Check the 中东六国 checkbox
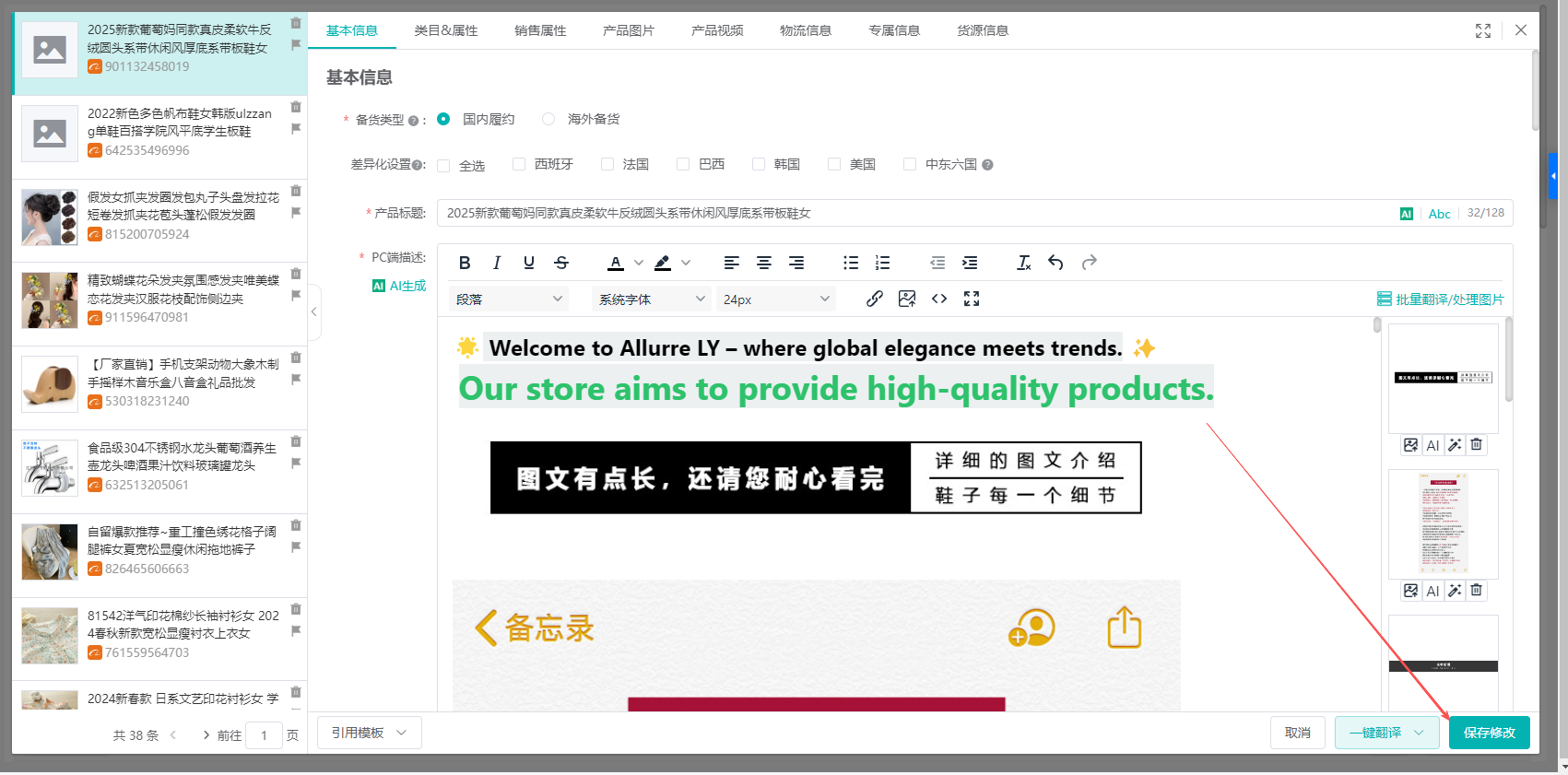This screenshot has width=1568, height=775. tap(910, 164)
